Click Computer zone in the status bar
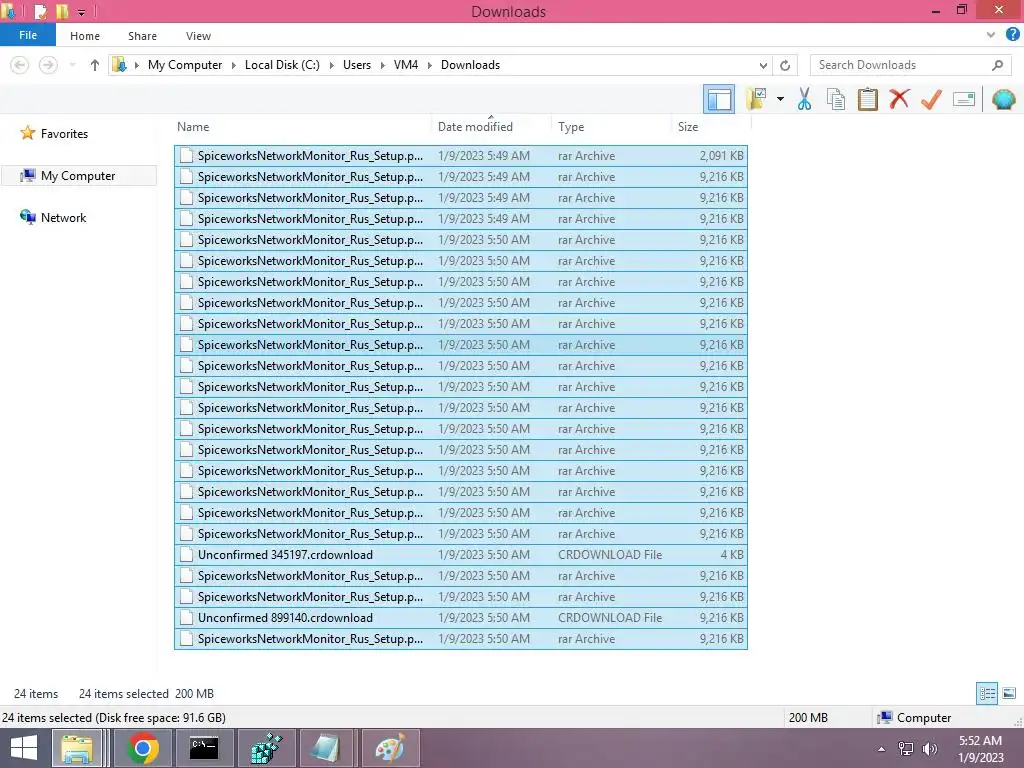This screenshot has width=1024, height=768. pos(914,718)
